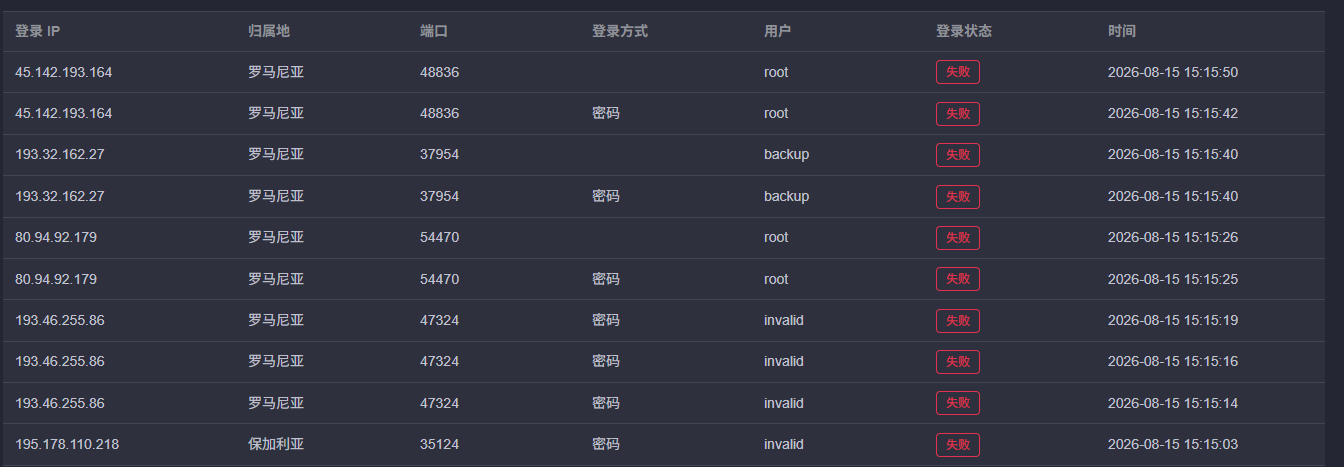Select the 保加利亚 location cell
The height and width of the screenshot is (467, 1344).
pos(276,444)
